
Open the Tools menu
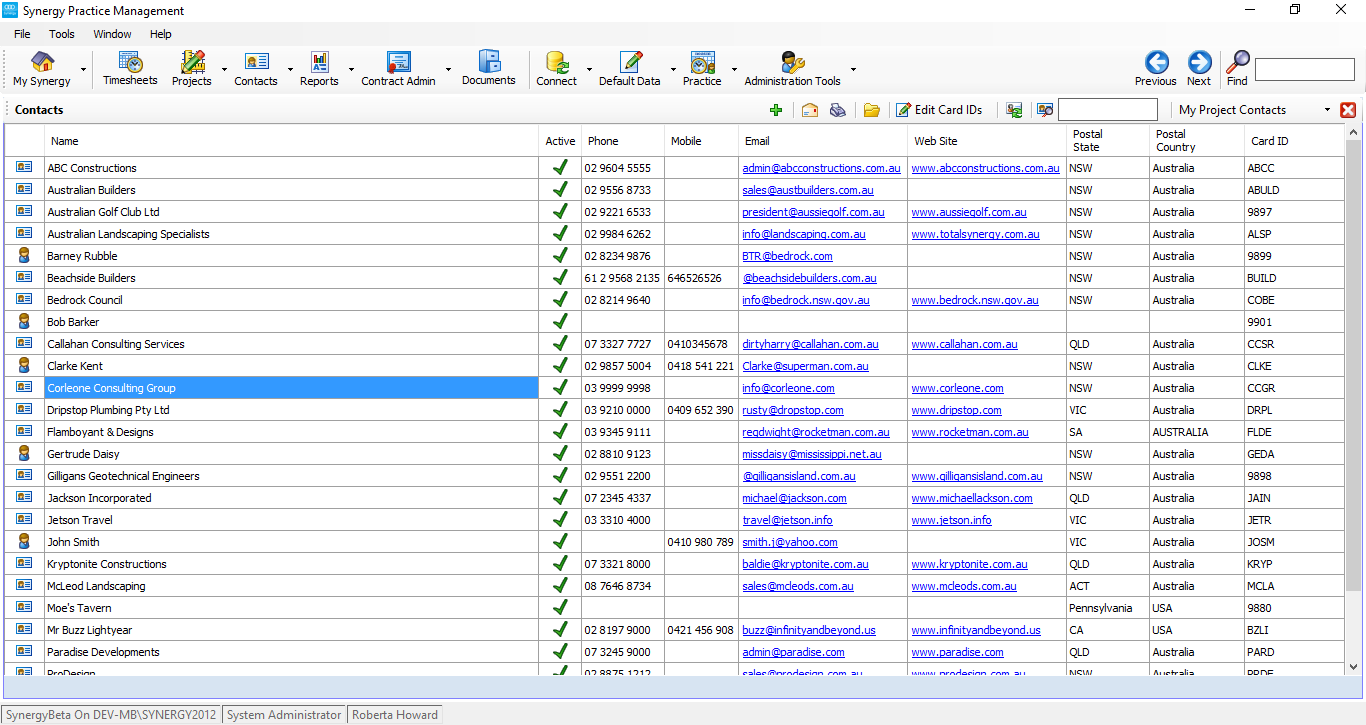click(62, 34)
